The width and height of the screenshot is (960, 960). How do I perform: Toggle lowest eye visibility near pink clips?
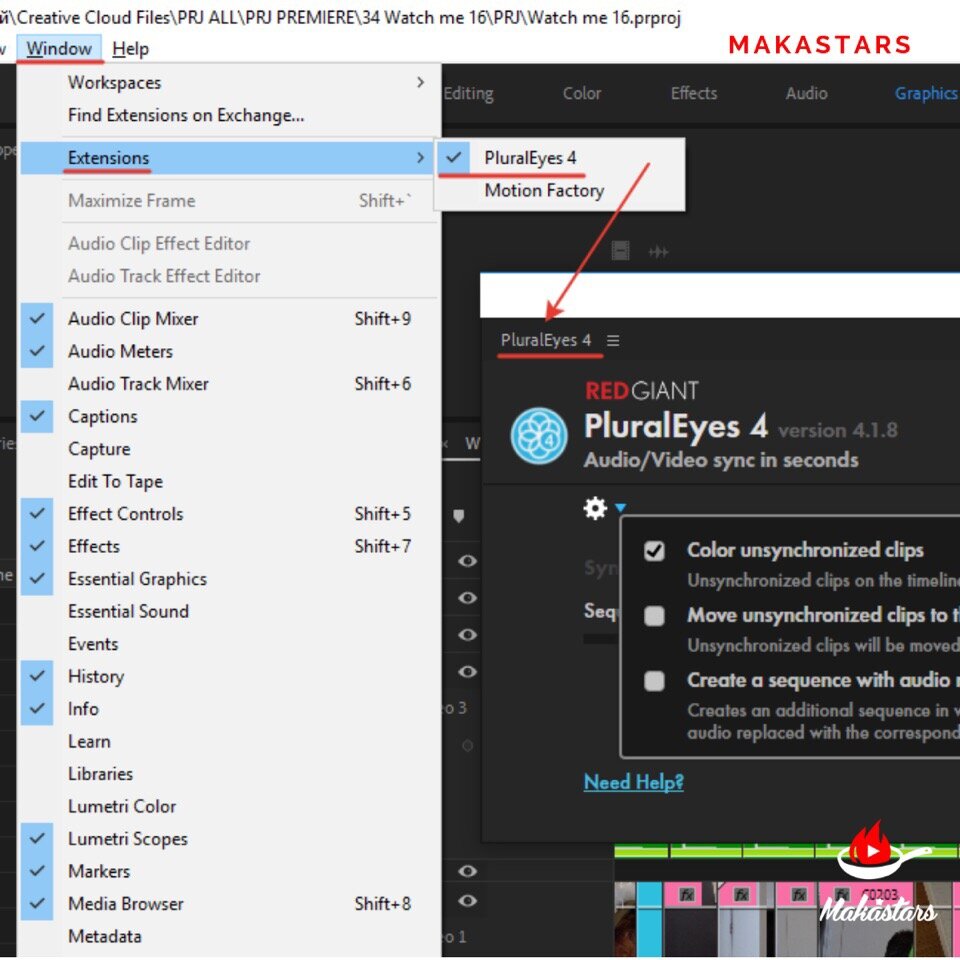click(x=468, y=901)
